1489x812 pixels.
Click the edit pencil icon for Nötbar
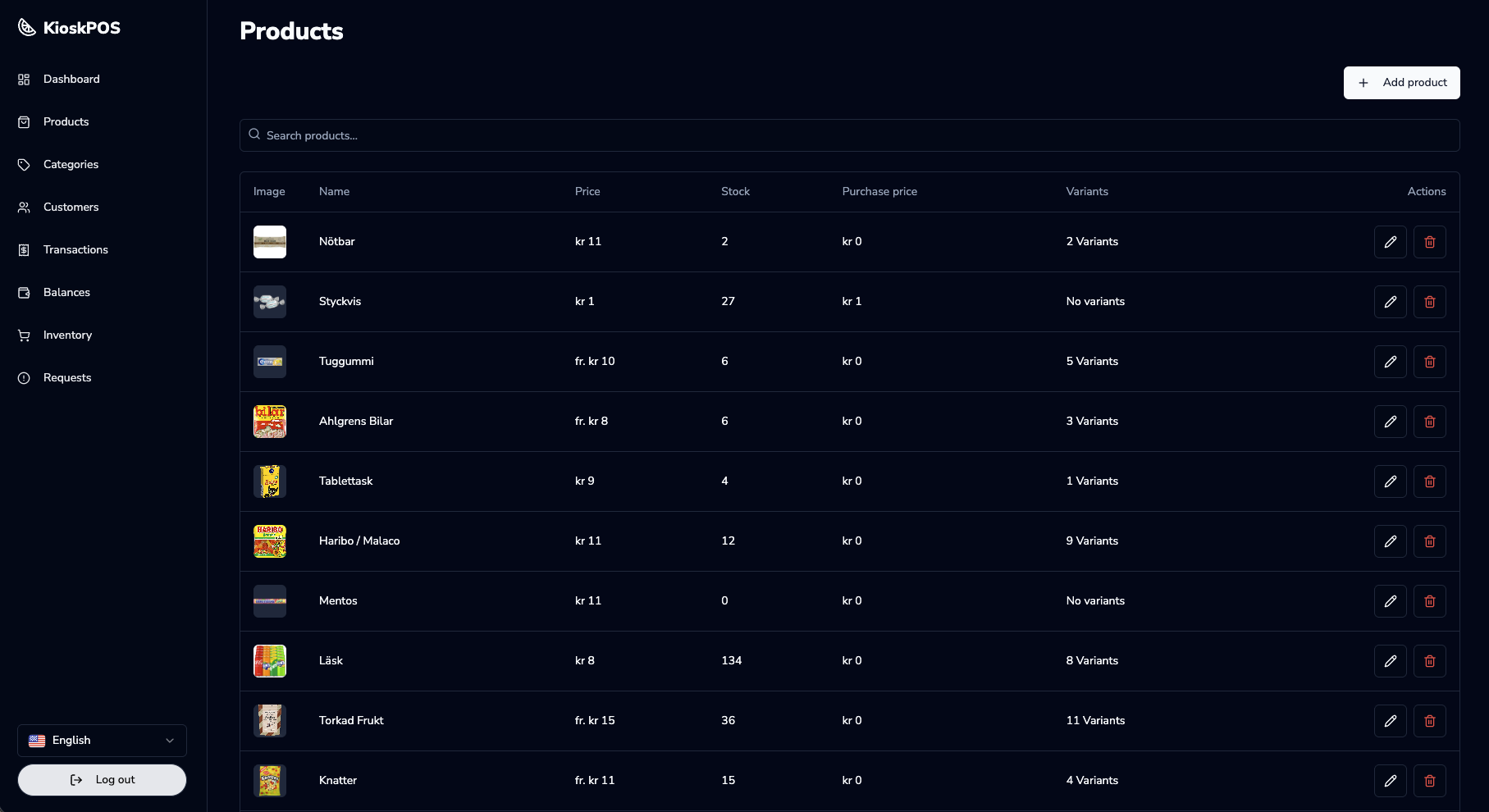pyautogui.click(x=1390, y=242)
